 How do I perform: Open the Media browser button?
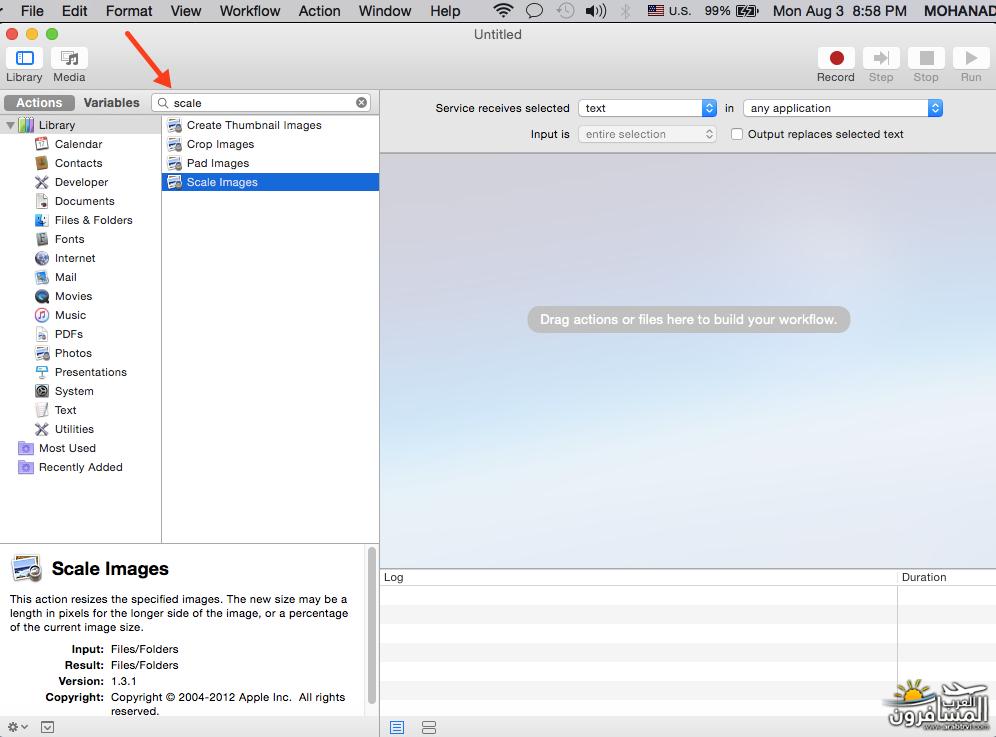pos(69,58)
